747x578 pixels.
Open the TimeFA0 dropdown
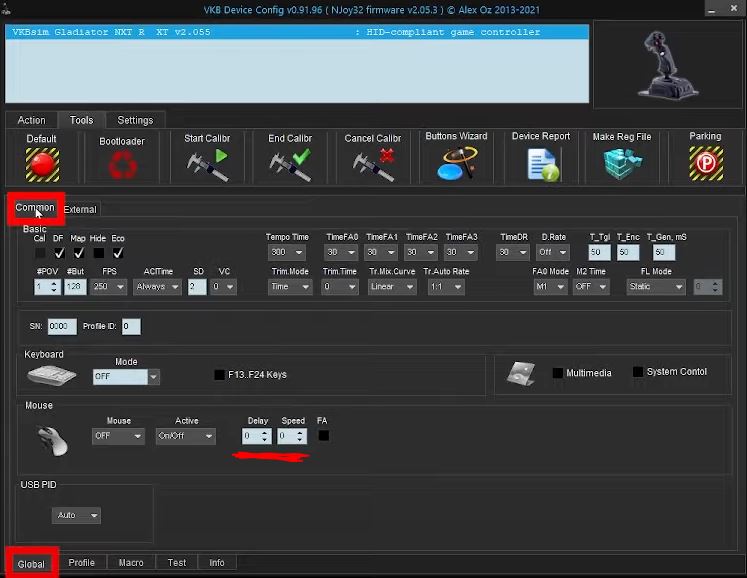(x=341, y=252)
